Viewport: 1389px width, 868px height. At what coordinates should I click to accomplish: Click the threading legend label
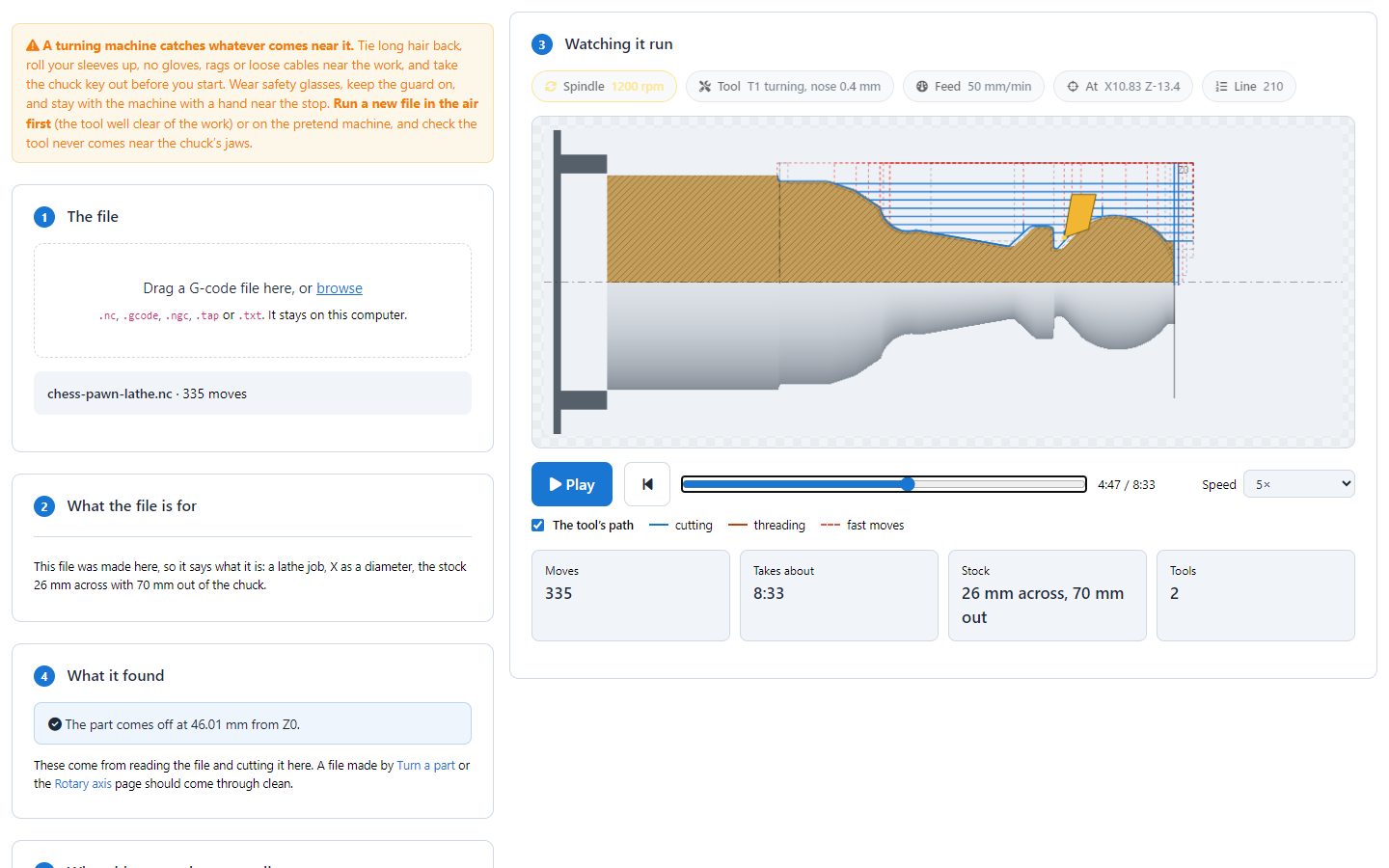779,526
